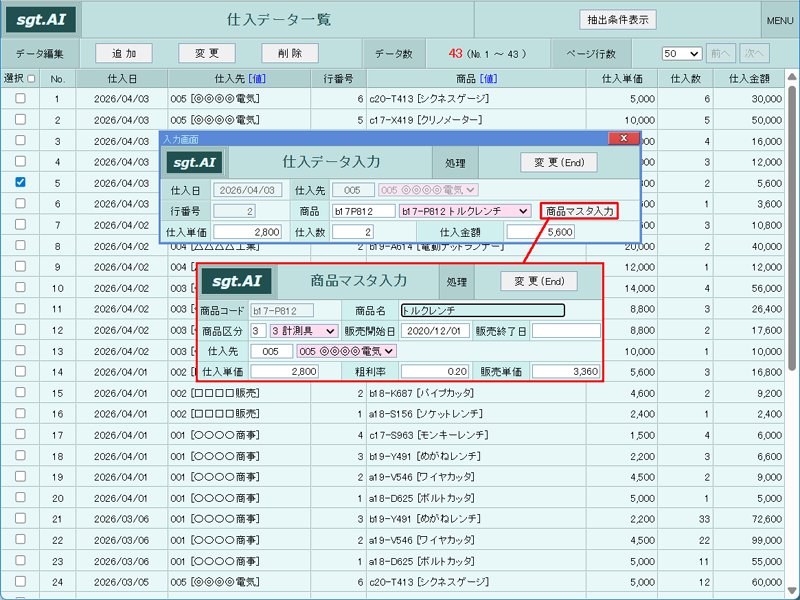The height and width of the screenshot is (600, 800).
Task: Click the 商品 [値] link in the column header
Action: pos(488,79)
